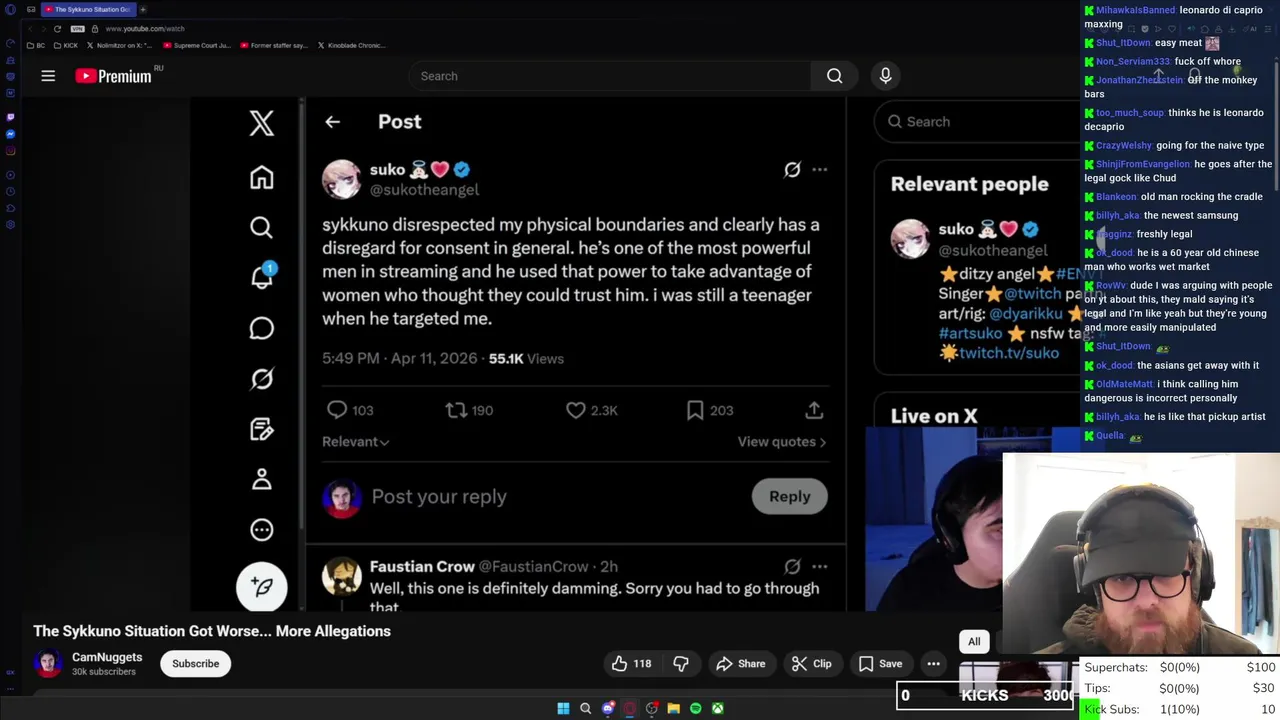
Task: Open the KICK bookmarks folder
Action: (x=65, y=45)
